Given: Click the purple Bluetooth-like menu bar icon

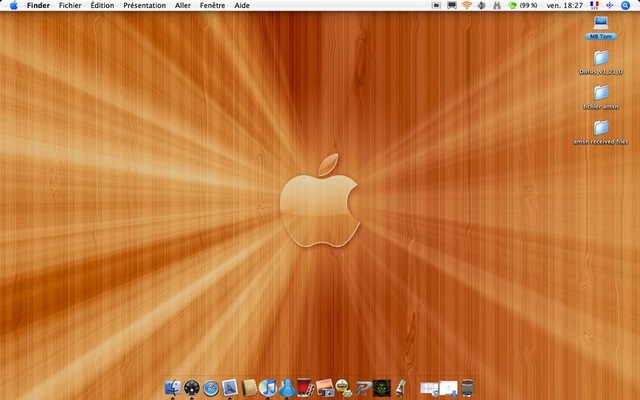Looking at the screenshot, I should click(609, 5).
